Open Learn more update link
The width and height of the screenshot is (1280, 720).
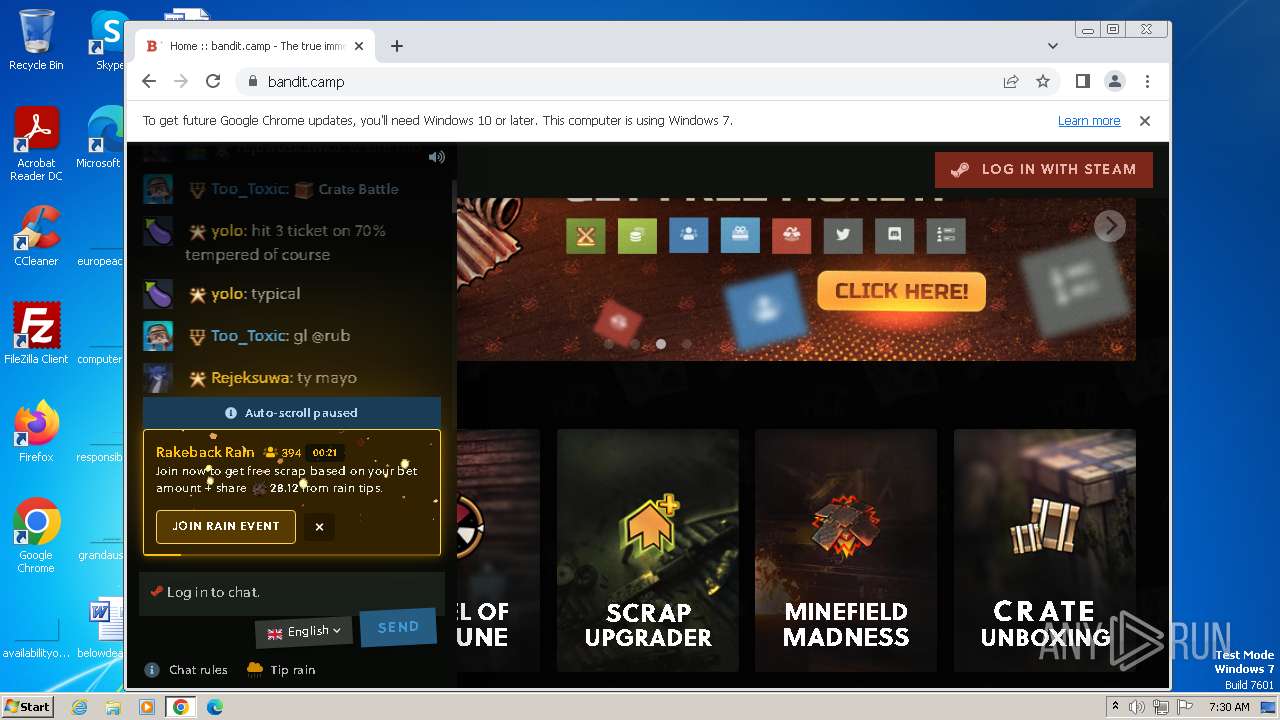(1089, 121)
